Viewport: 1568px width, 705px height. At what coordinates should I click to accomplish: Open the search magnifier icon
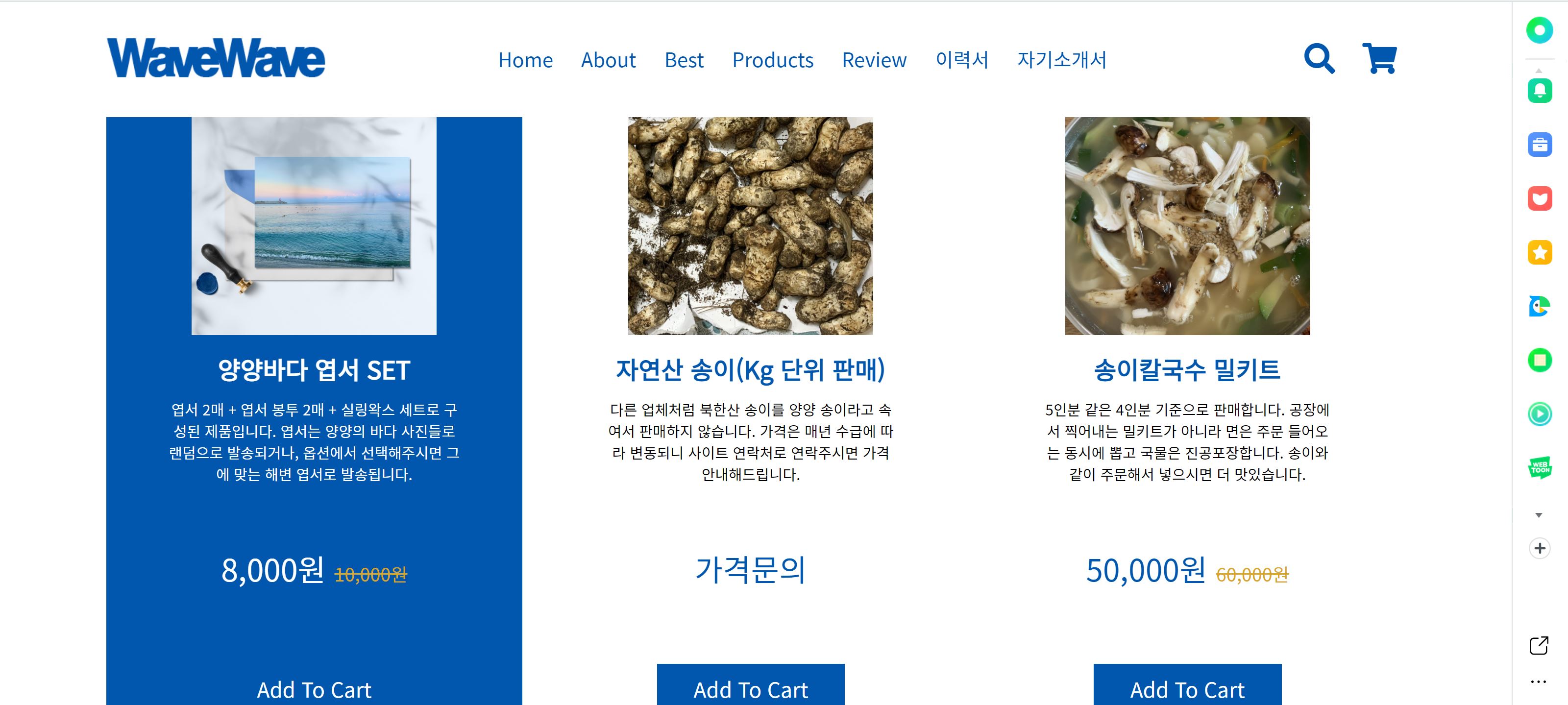coord(1319,58)
